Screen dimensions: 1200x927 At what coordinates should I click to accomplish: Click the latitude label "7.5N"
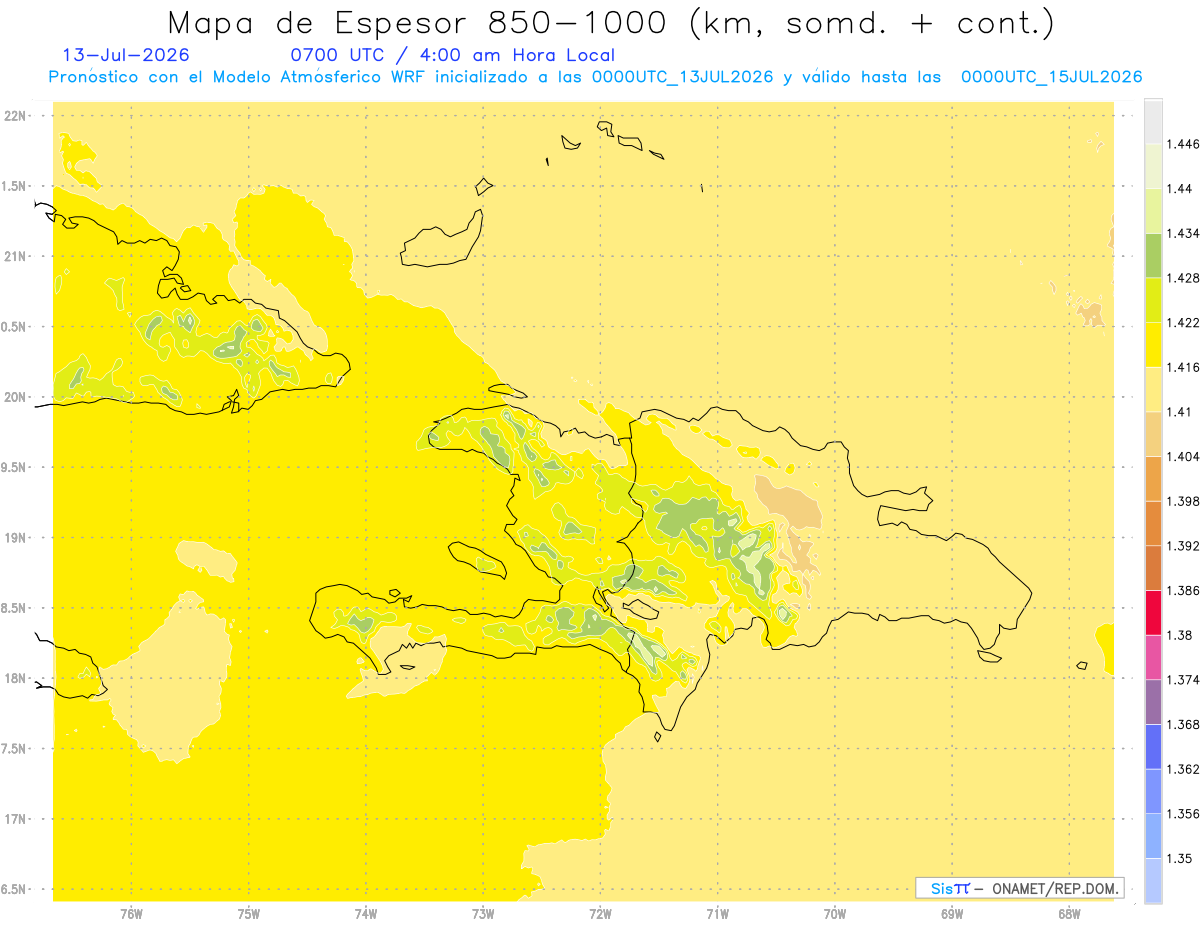tap(14, 749)
